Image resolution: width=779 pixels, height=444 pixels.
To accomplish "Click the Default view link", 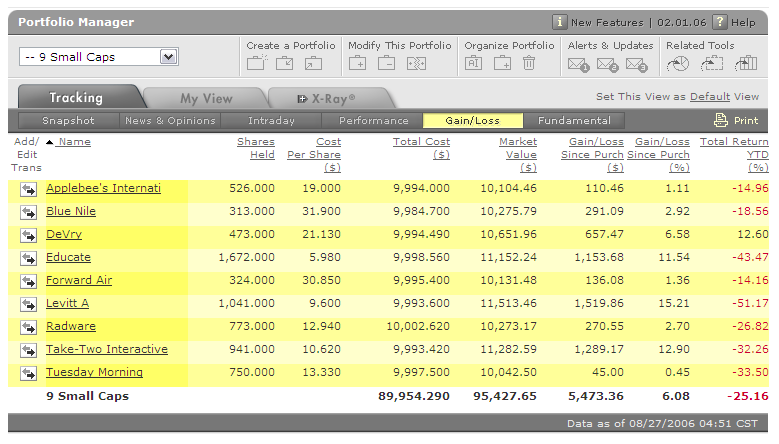I will (x=709, y=97).
